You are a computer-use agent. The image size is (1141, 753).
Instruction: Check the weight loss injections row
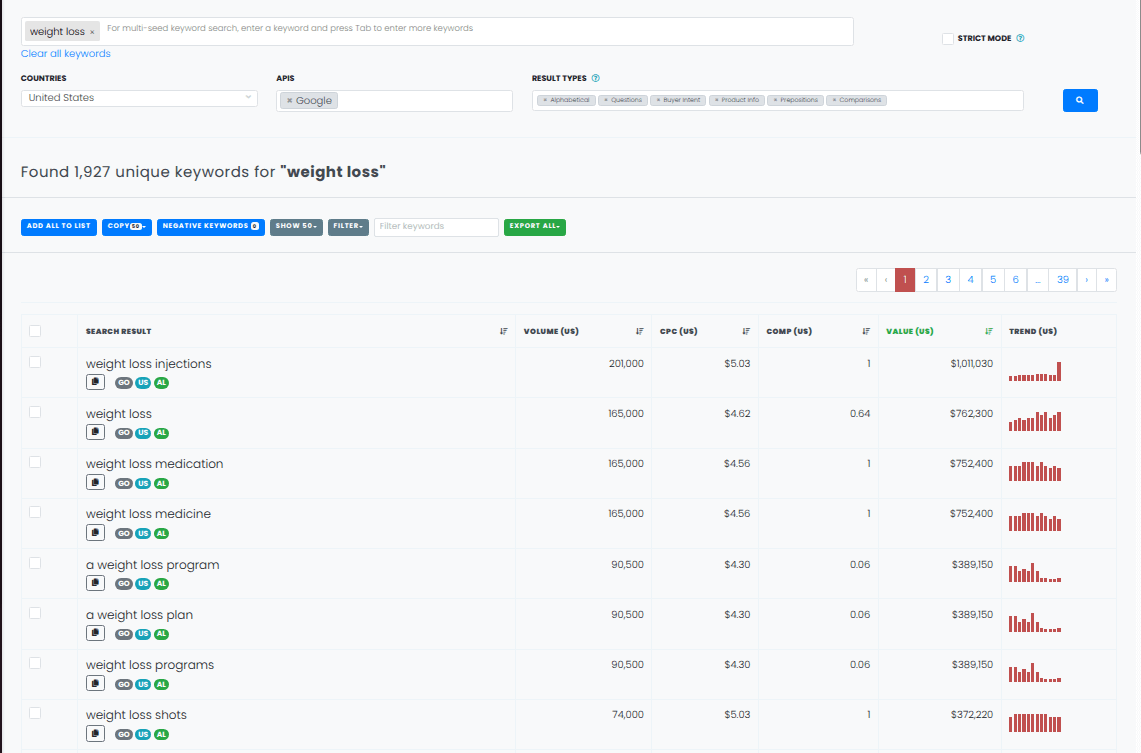35,362
